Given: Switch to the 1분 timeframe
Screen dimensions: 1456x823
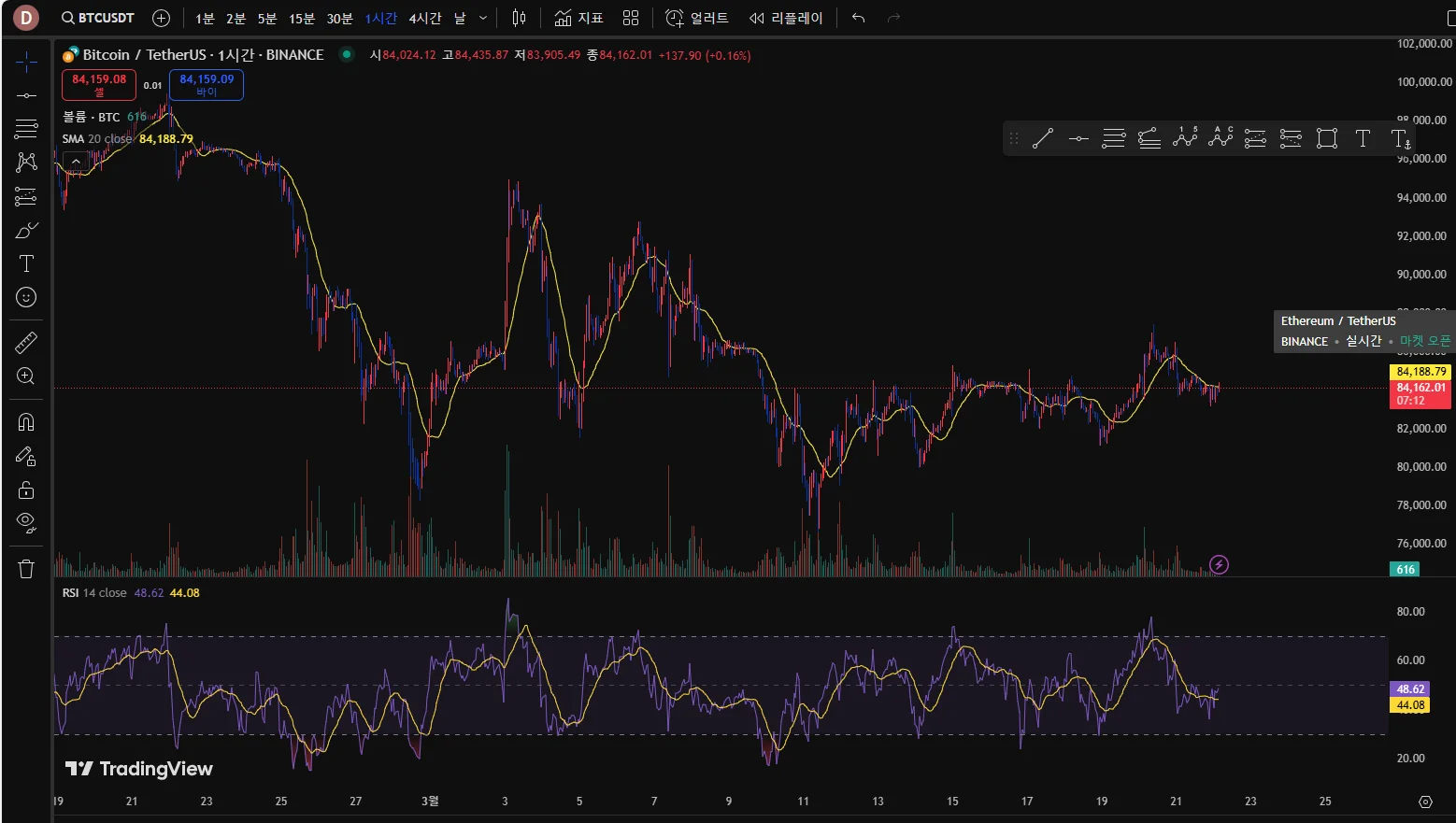Looking at the screenshot, I should pos(205,19).
